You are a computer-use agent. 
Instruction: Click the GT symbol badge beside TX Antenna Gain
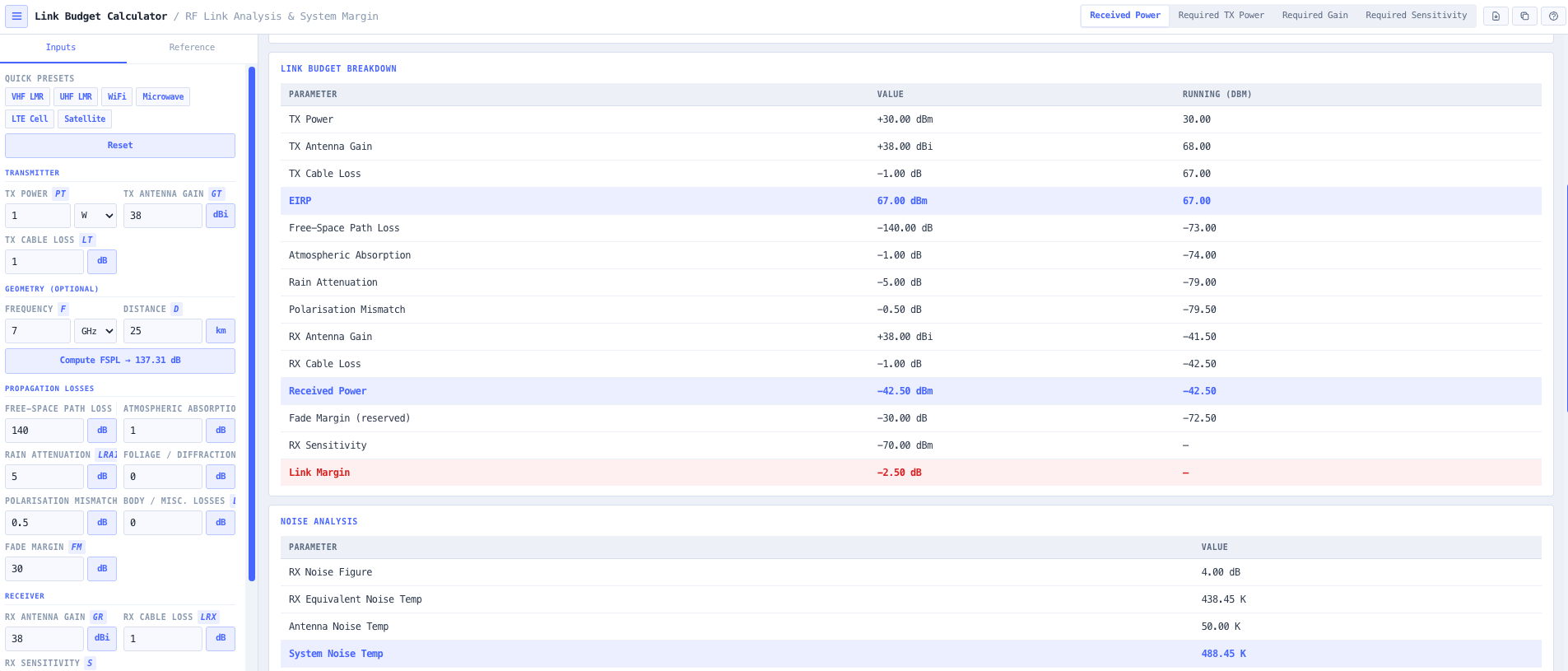click(x=216, y=194)
